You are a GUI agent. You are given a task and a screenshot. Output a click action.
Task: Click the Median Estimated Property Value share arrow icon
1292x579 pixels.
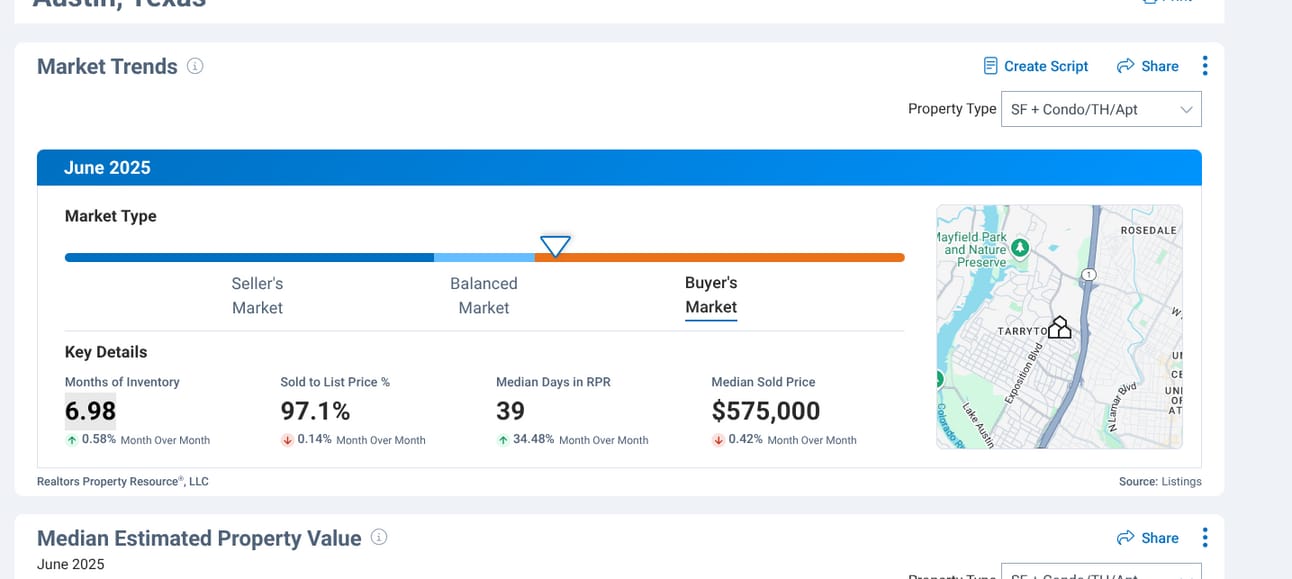(1125, 538)
